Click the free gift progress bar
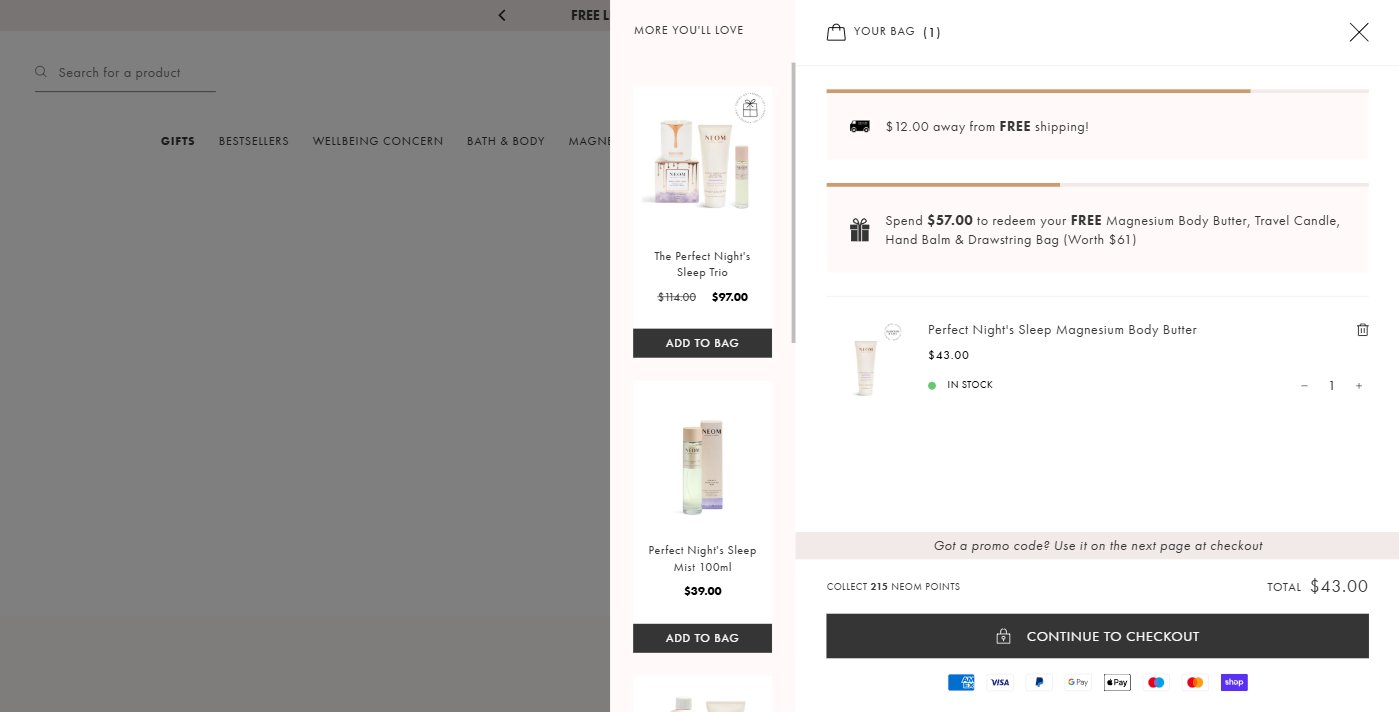 pos(1097,185)
